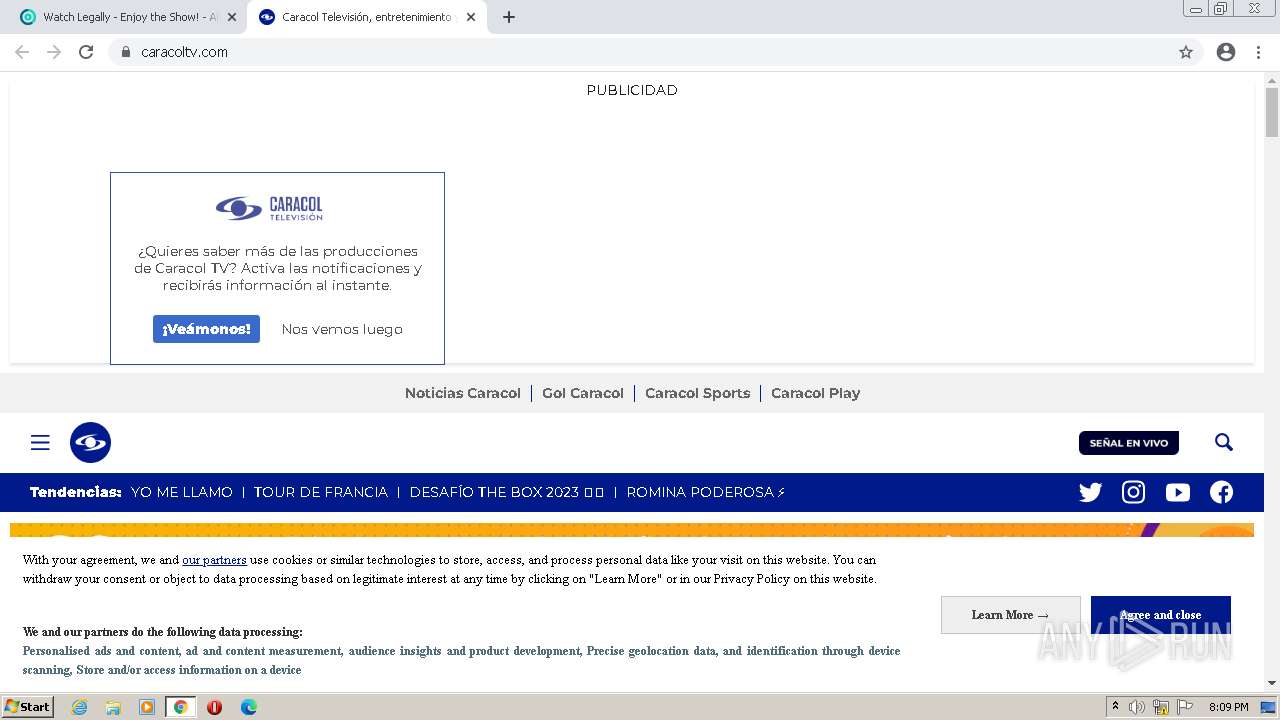Screen dimensions: 1280x720
Task: Open YO ME LLAMO trend
Action: [x=181, y=492]
